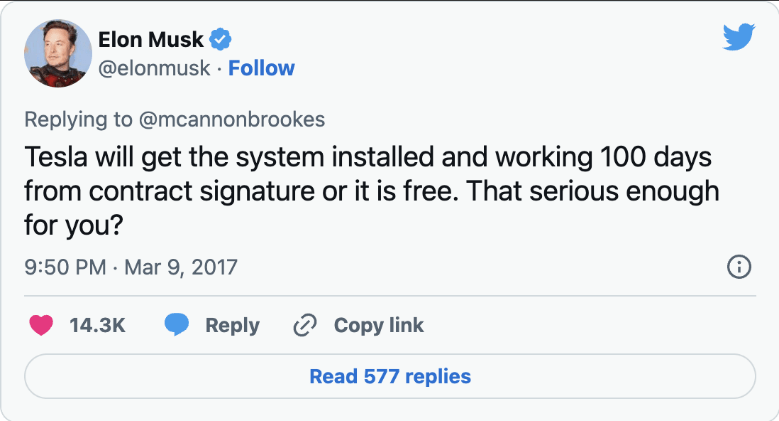
Task: Click the 14.3K likes count
Action: pos(97,326)
